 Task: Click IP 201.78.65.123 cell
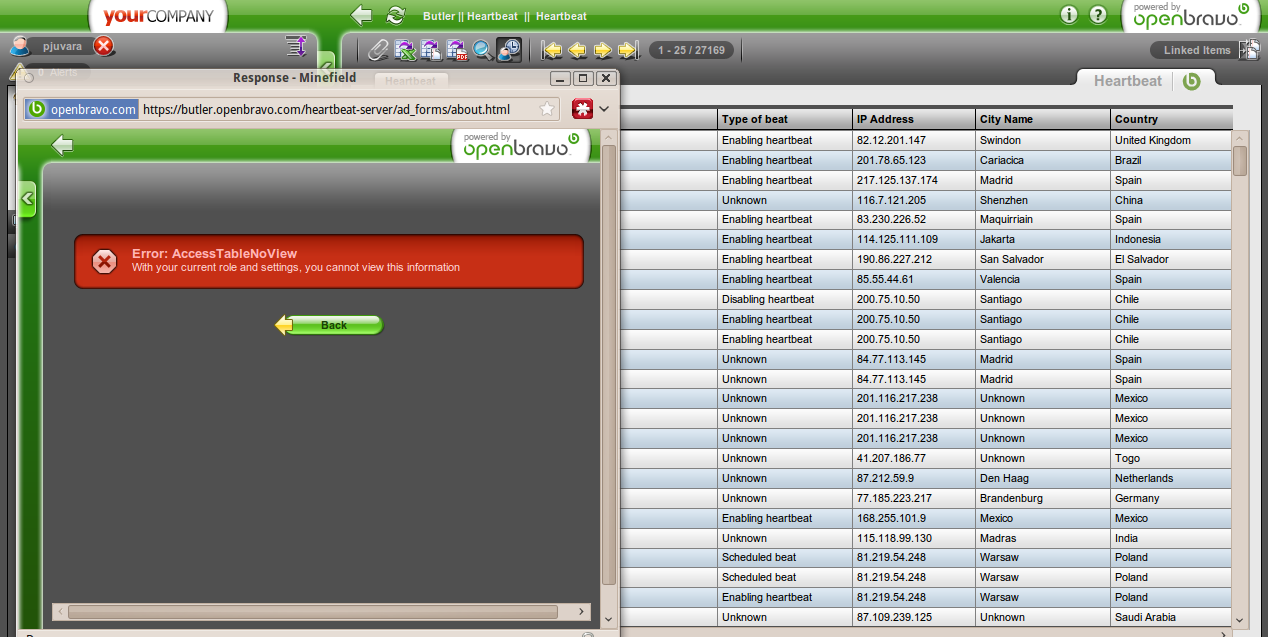tap(914, 160)
